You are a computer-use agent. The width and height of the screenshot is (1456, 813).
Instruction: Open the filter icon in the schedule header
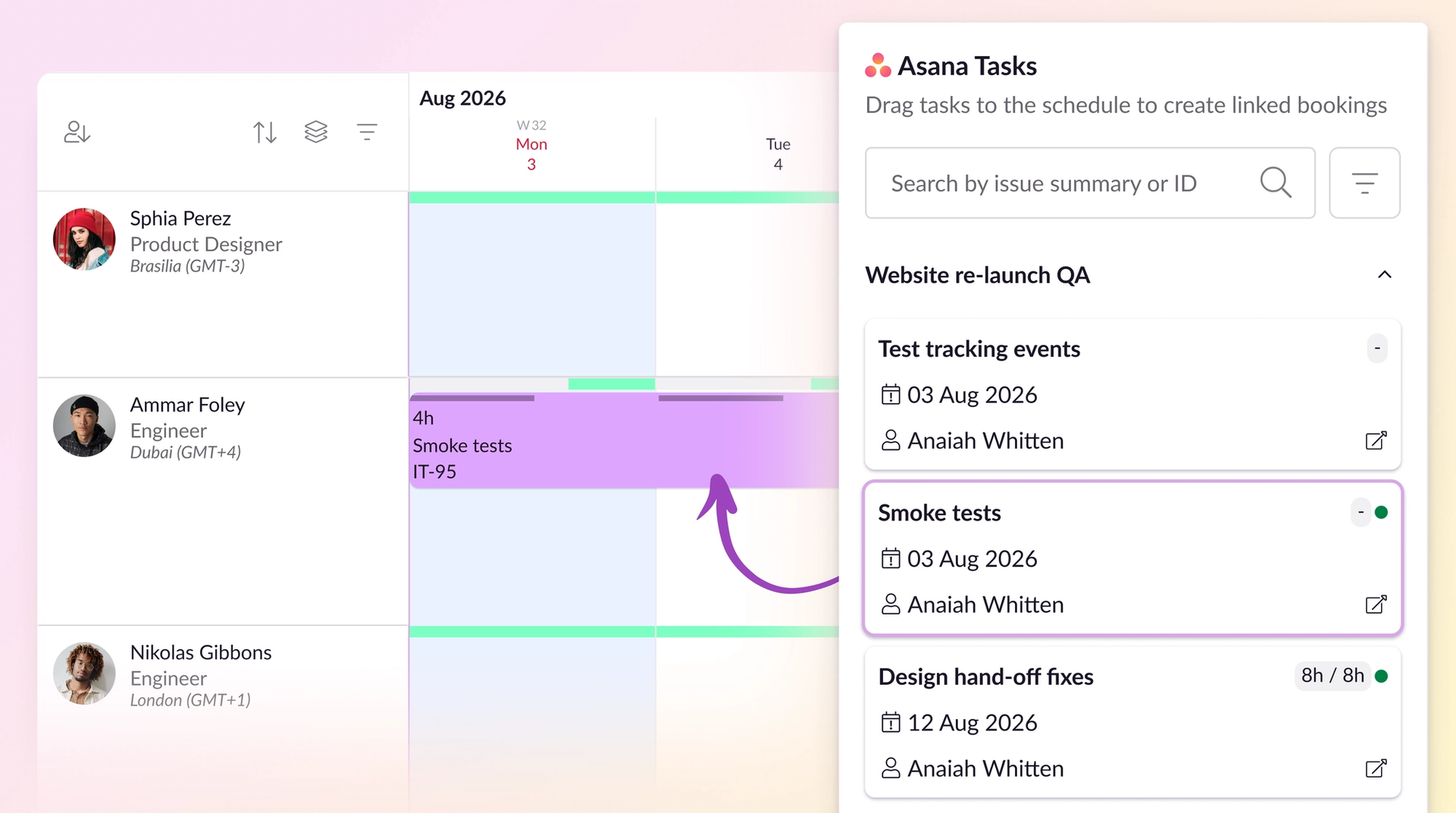tap(368, 131)
